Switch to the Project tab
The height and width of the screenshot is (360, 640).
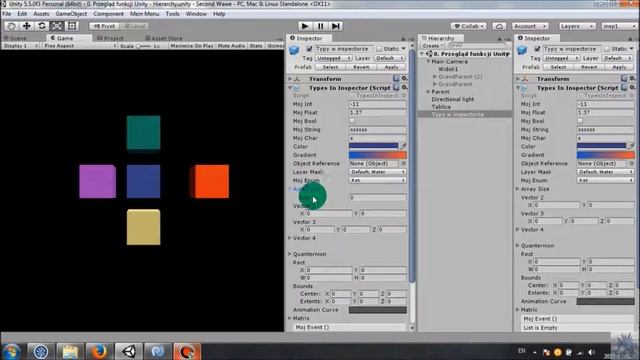[110, 38]
